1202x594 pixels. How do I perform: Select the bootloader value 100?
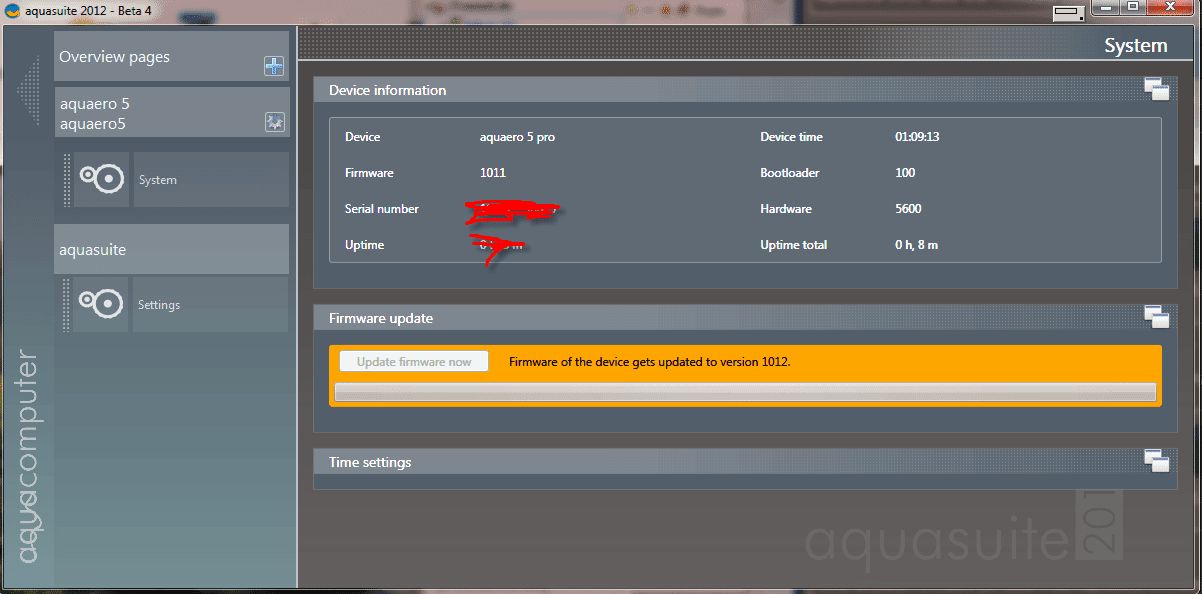[905, 173]
